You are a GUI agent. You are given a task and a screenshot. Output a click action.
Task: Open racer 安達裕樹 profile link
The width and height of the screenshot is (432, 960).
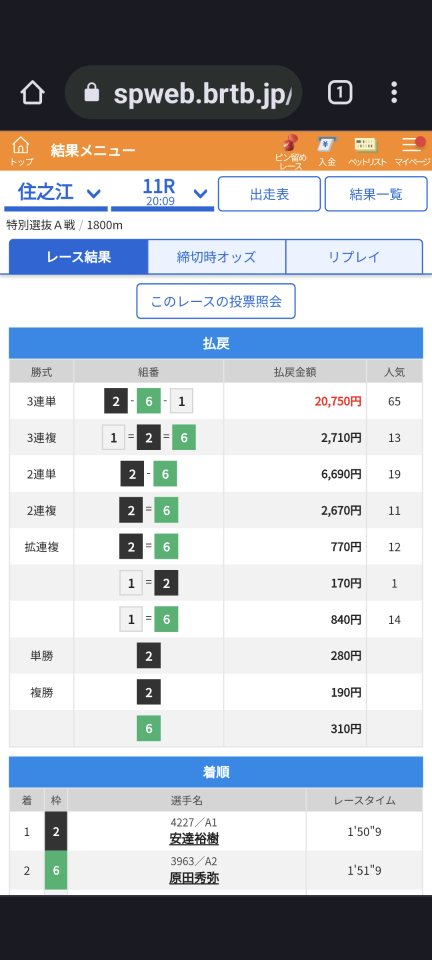pos(194,839)
